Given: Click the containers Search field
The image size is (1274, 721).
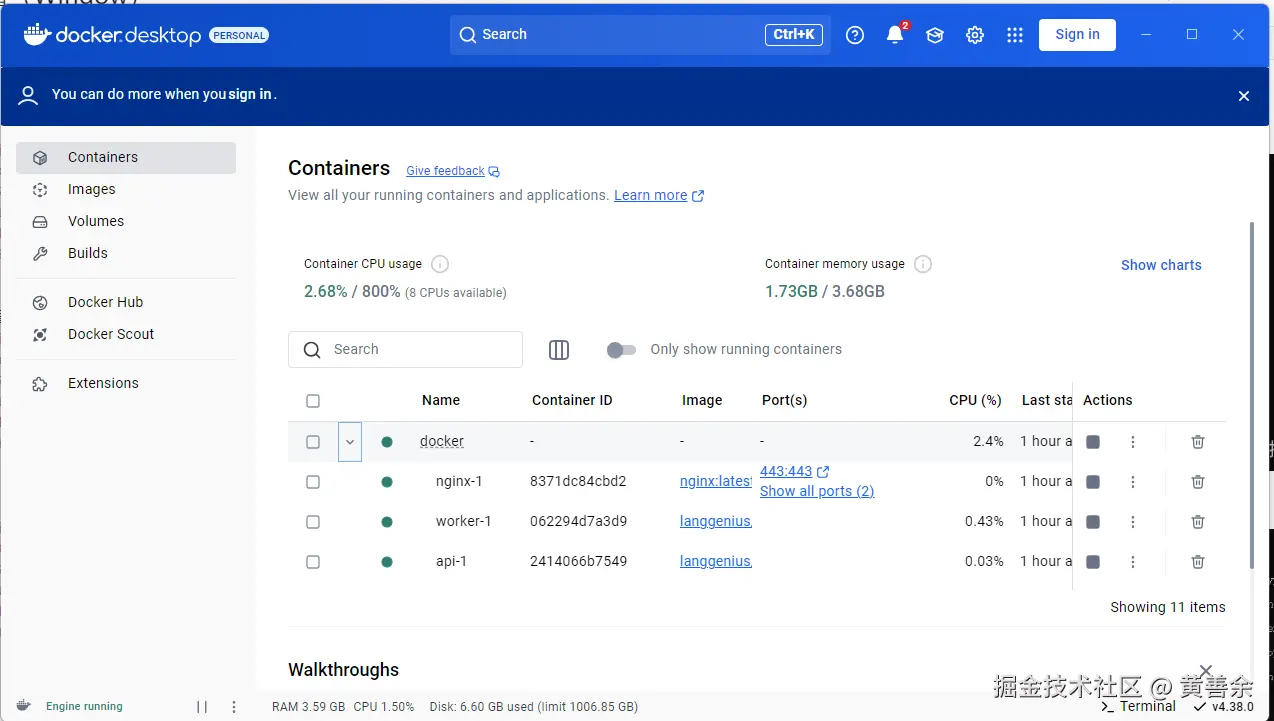Looking at the screenshot, I should [x=405, y=350].
